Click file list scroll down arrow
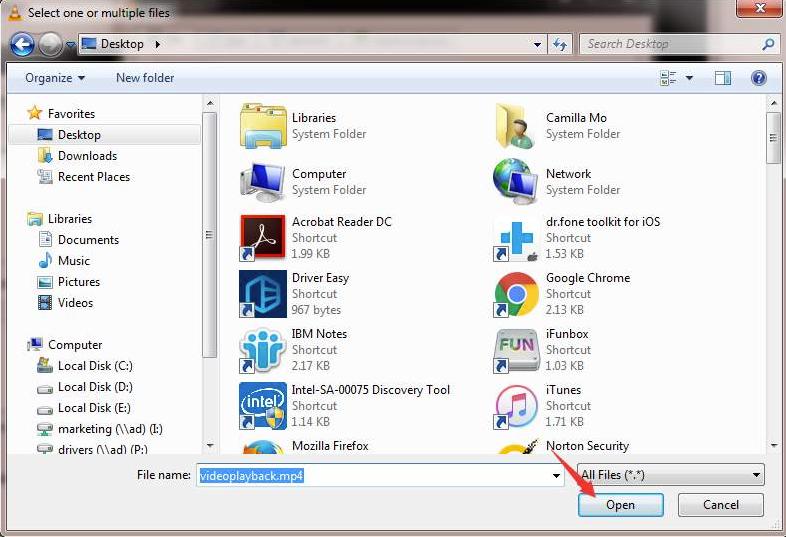 [773, 445]
